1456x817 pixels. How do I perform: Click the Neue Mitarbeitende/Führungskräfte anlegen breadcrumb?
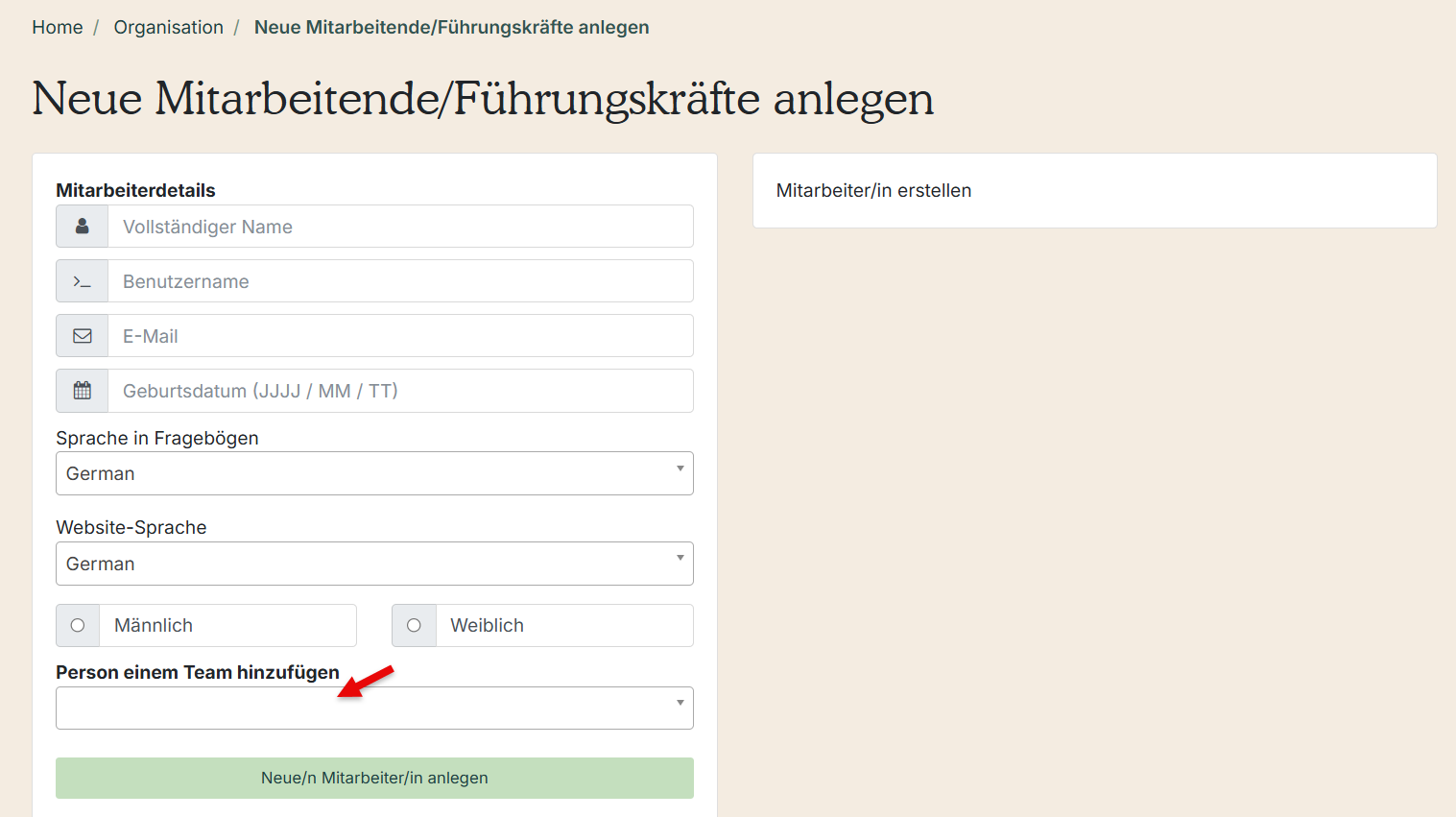coord(451,27)
